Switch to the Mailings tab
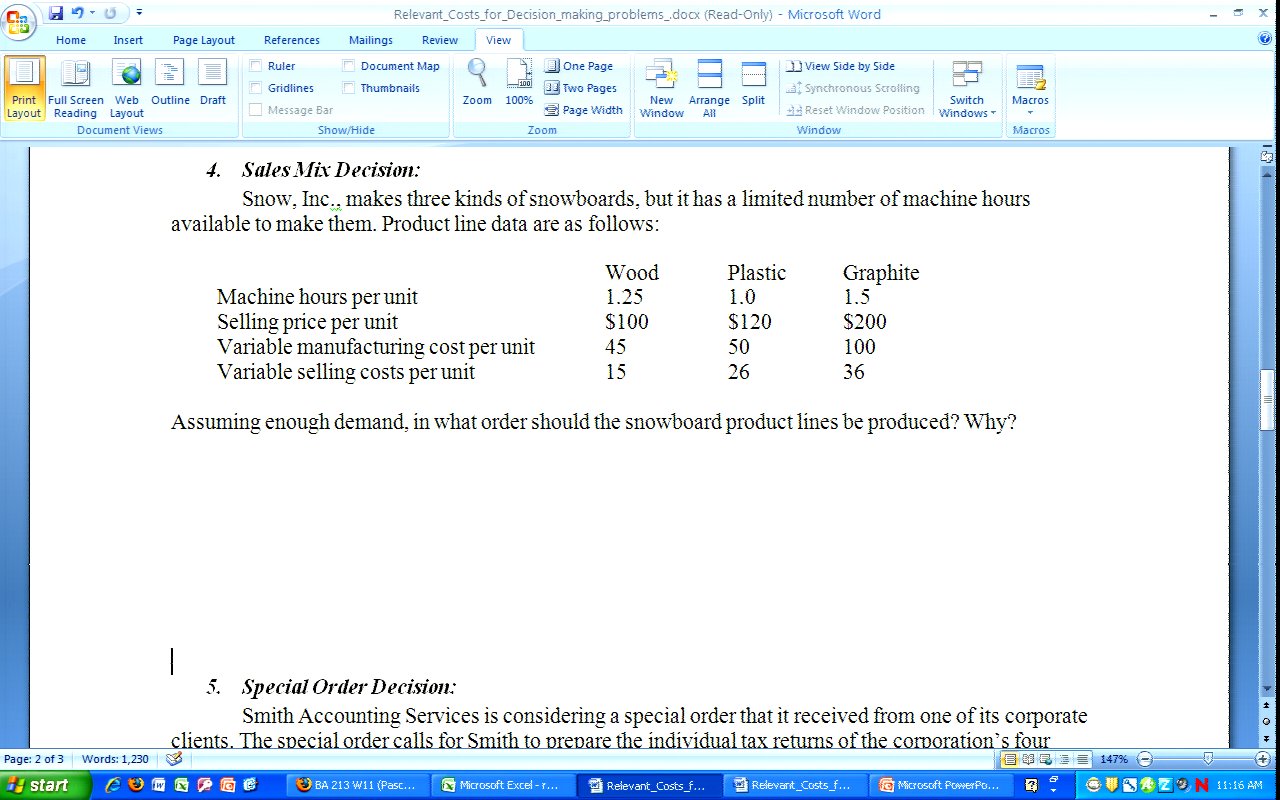This screenshot has height=800, width=1280. click(370, 40)
